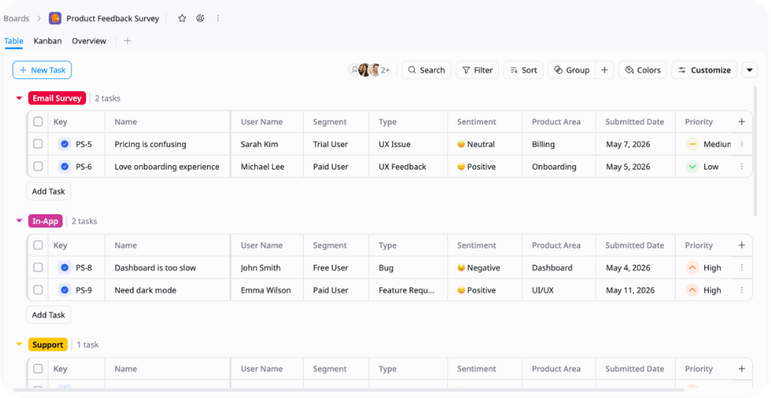
Task: Open row menu for Dashboard is too slow
Action: (741, 268)
